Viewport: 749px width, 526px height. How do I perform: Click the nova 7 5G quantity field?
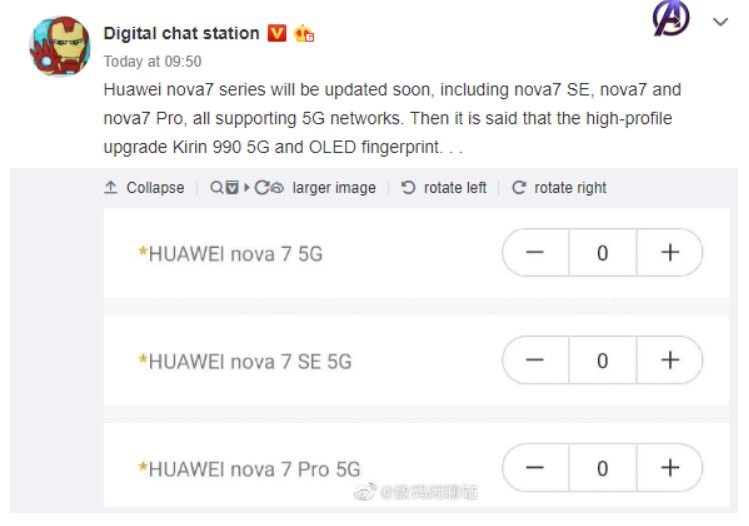pyautogui.click(x=602, y=253)
